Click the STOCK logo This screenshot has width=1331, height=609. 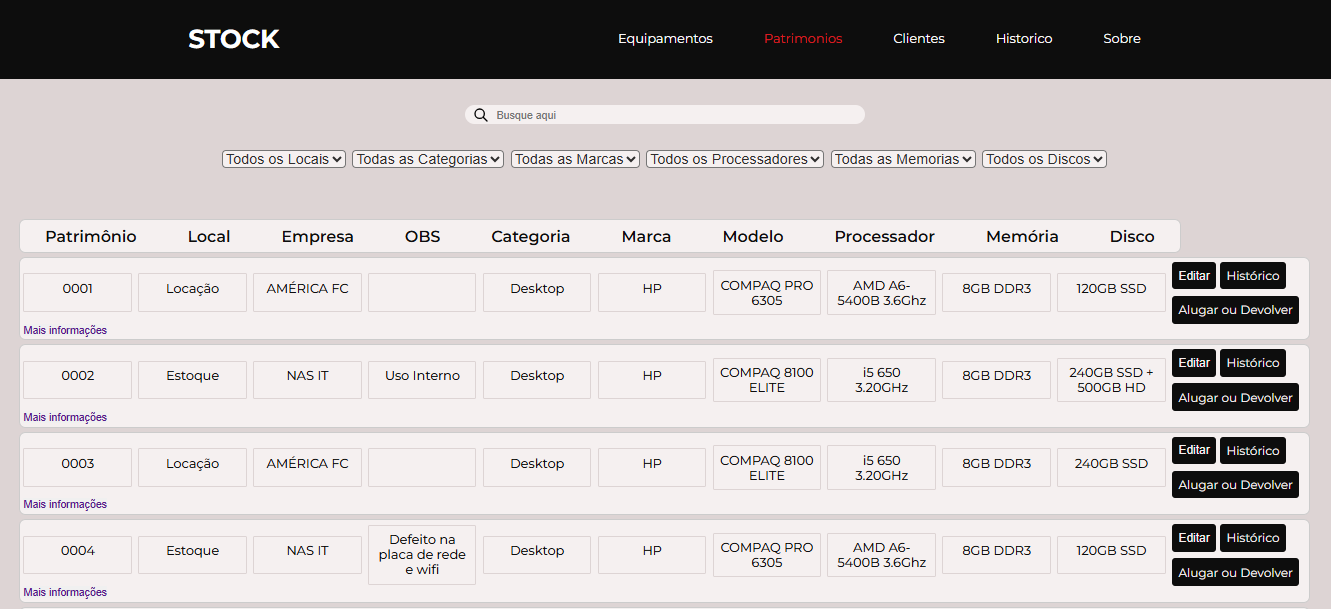(233, 39)
